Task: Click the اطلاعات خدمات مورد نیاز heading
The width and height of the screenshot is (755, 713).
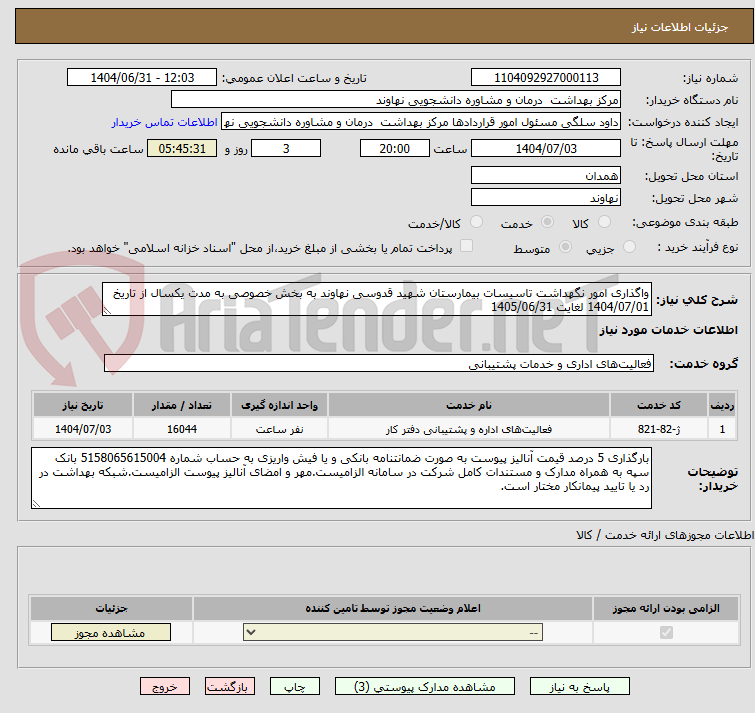Action: [668, 330]
